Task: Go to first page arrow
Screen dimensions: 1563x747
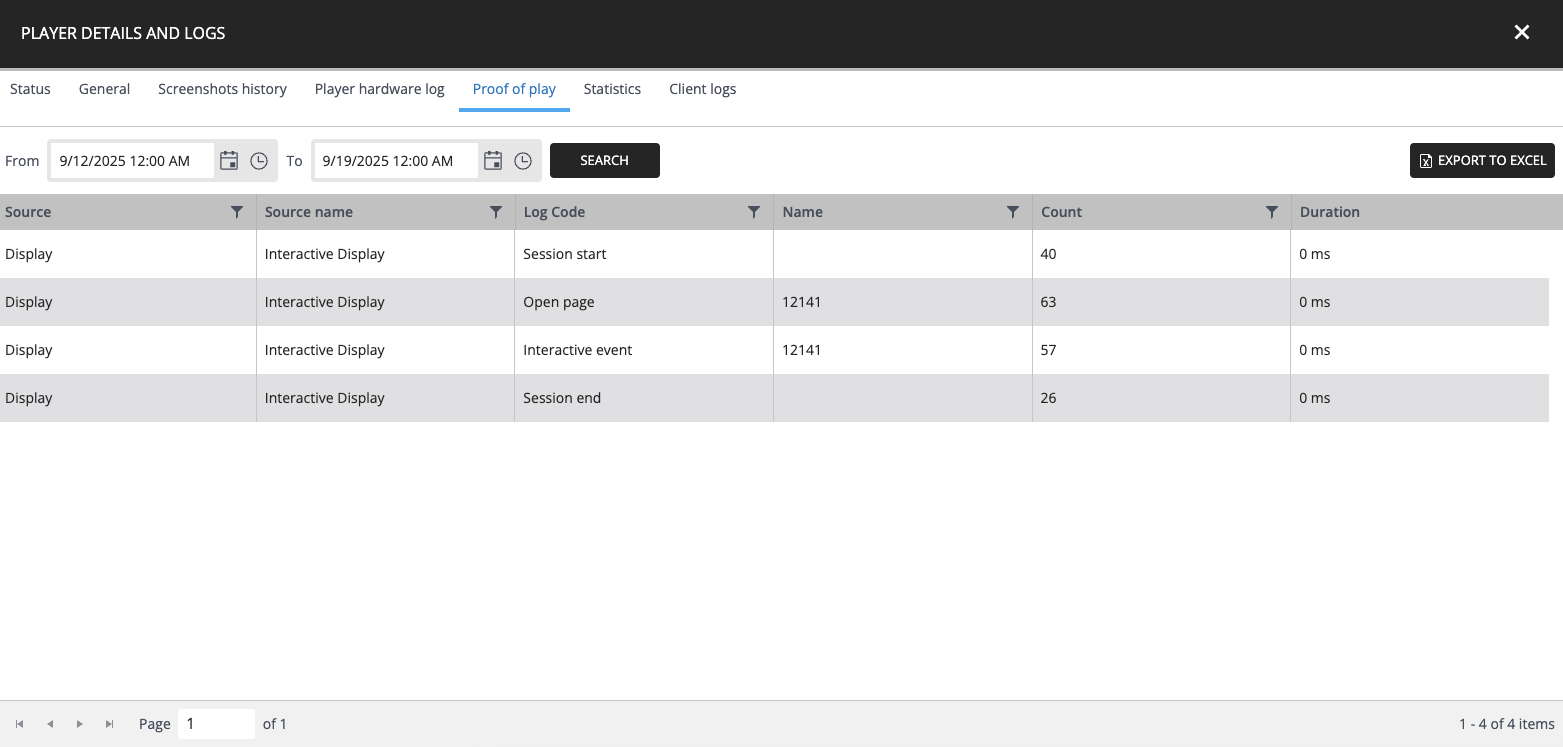Action: (19, 724)
